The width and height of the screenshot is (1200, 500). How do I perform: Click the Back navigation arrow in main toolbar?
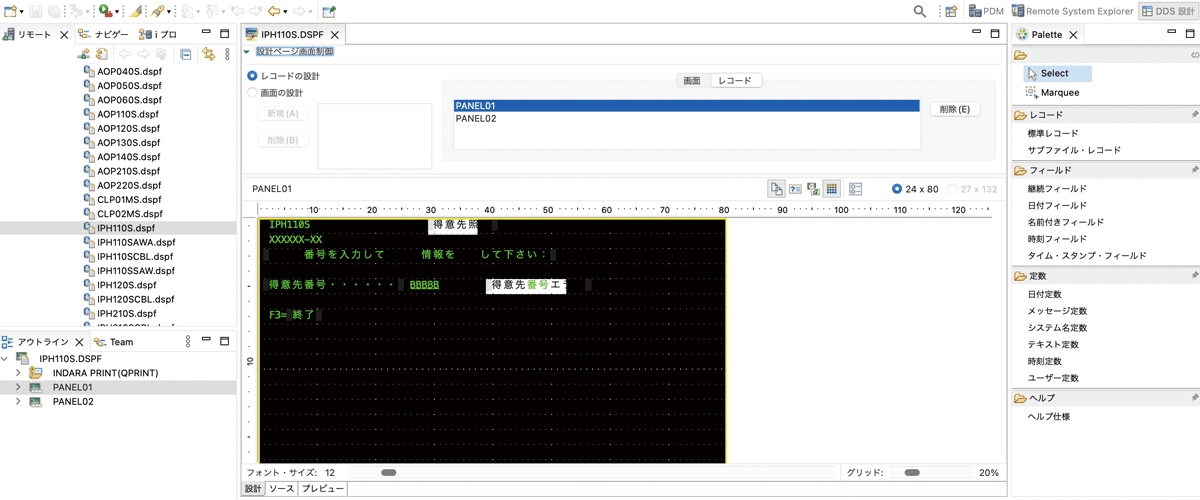coord(274,11)
